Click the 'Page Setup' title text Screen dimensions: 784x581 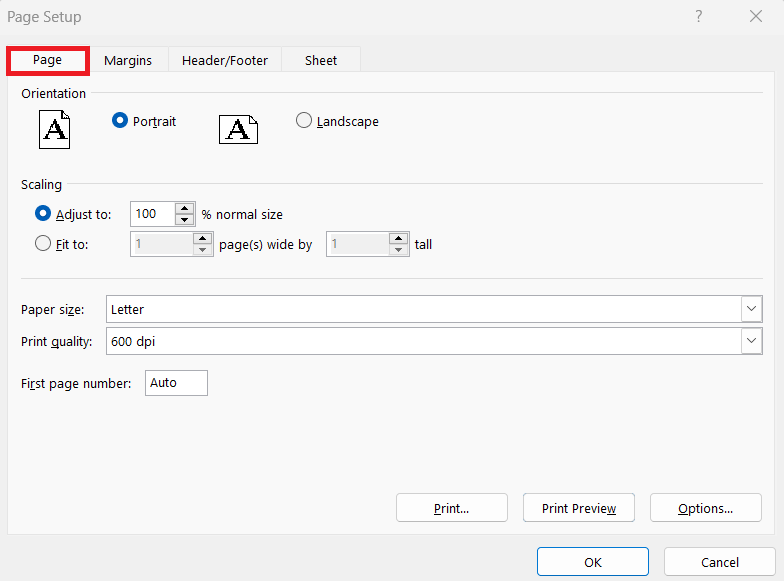44,17
